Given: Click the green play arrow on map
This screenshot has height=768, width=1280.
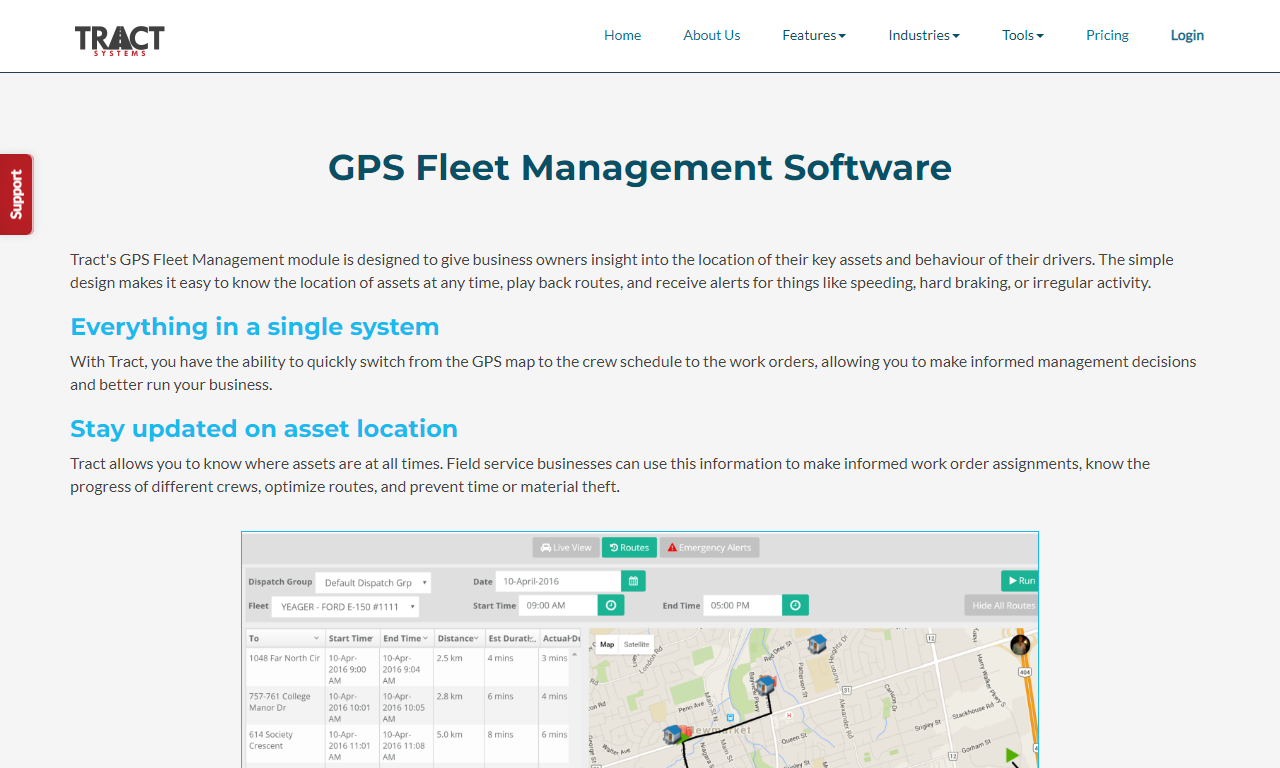Looking at the screenshot, I should [1012, 754].
